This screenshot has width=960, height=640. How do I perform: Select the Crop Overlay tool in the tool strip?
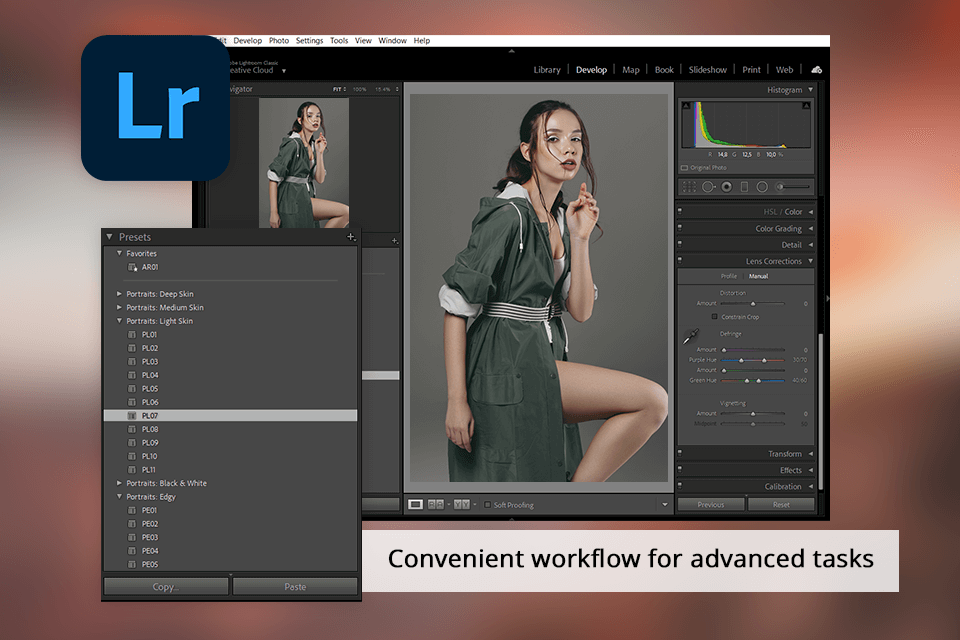tap(689, 187)
